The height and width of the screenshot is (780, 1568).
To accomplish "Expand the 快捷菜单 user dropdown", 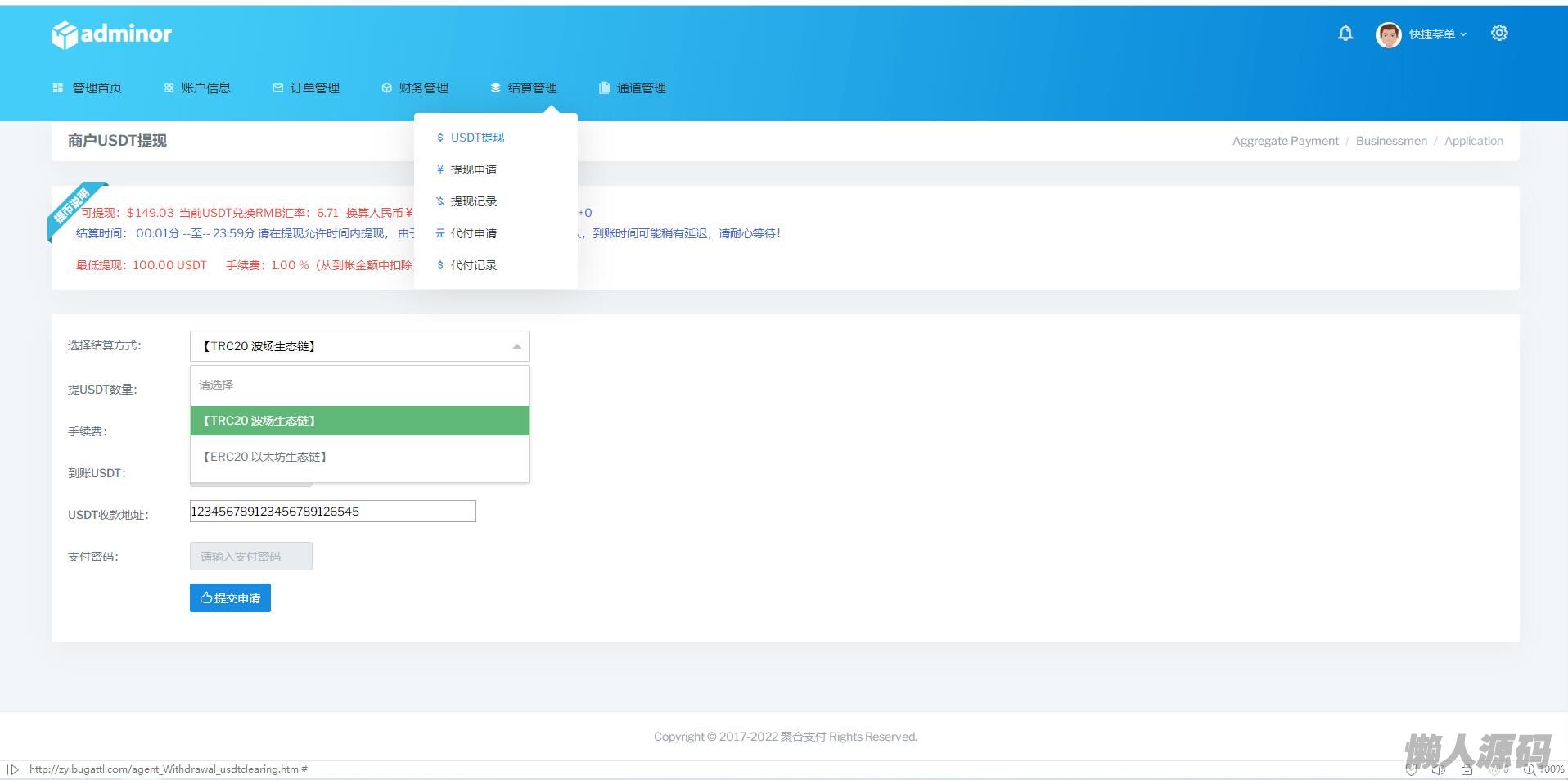I will (1437, 34).
